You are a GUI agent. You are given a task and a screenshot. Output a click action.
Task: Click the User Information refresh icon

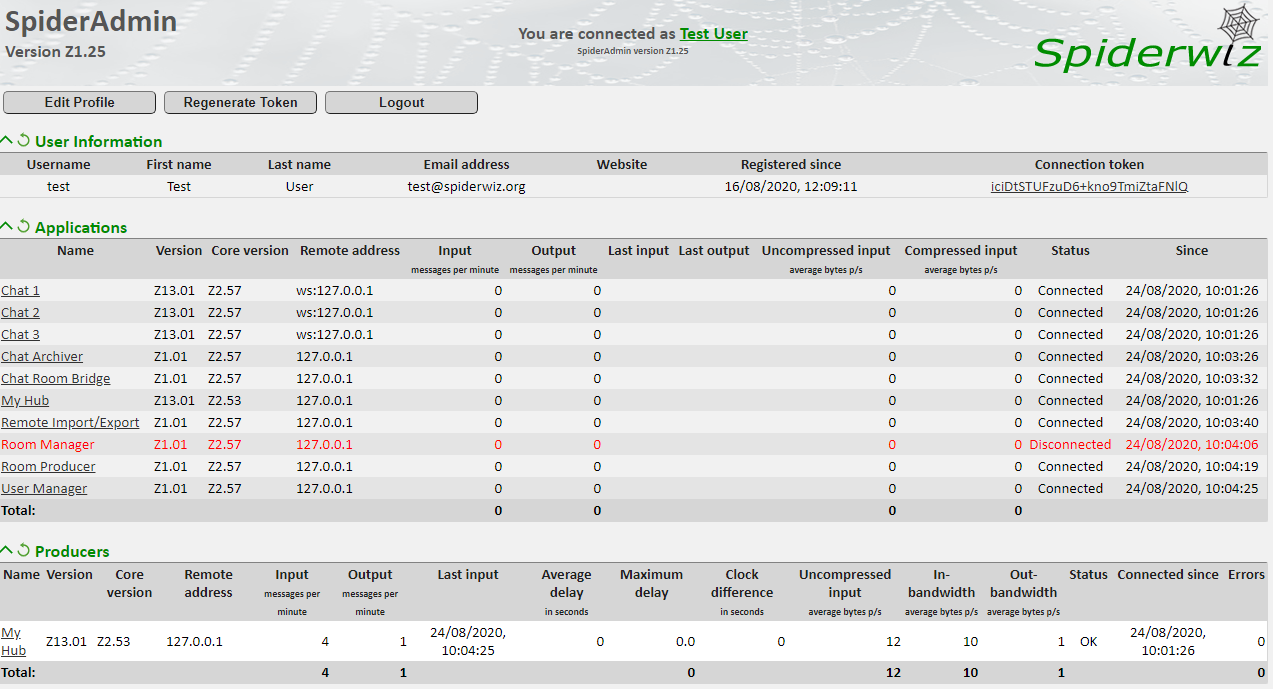(24, 141)
